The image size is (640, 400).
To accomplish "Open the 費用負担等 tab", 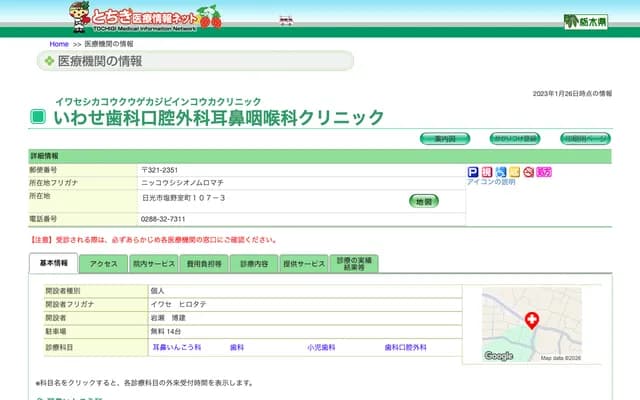I will [x=203, y=263].
